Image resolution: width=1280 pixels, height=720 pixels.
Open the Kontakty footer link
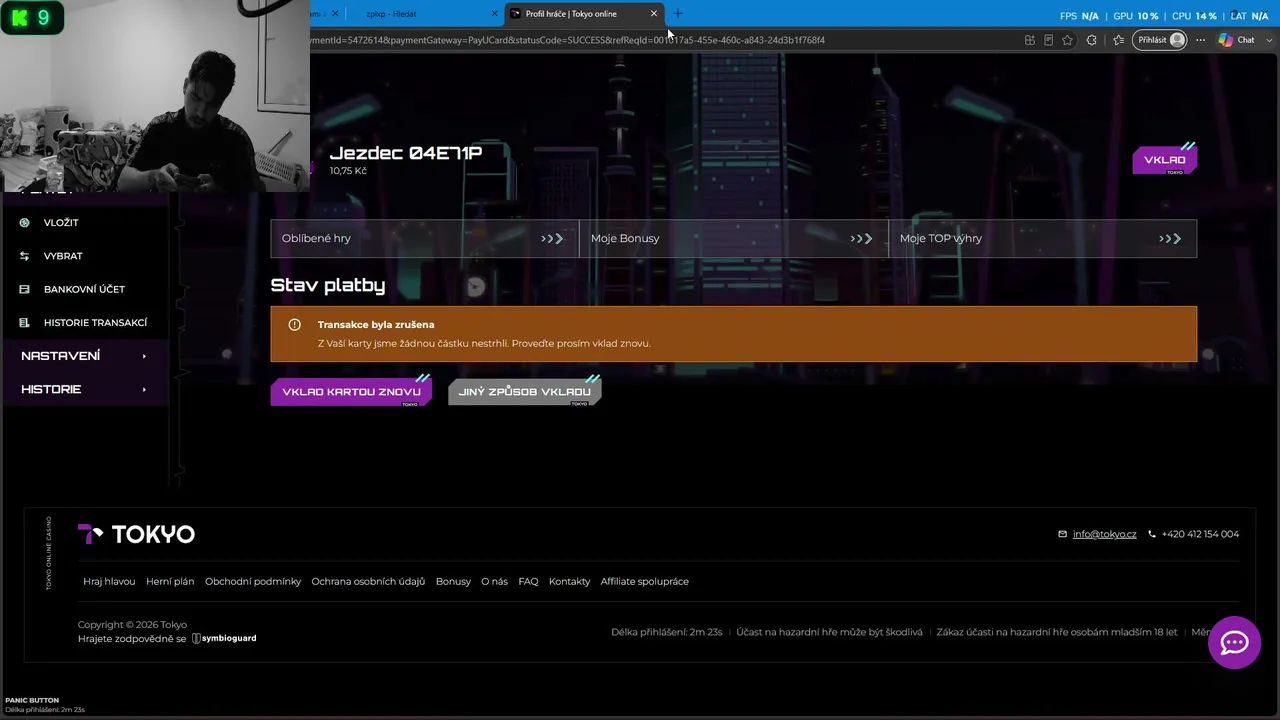coord(569,581)
